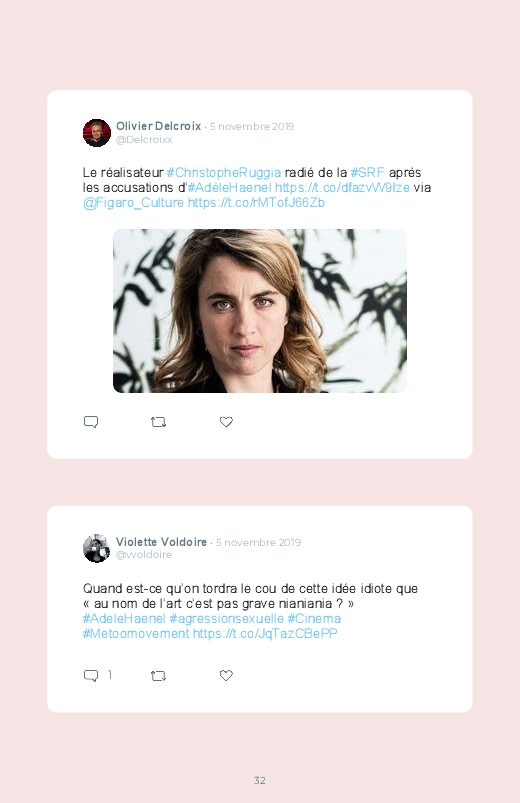The width and height of the screenshot is (520, 803).
Task: Click retweet icon on Olivier Delcroix tweet
Action: [158, 422]
